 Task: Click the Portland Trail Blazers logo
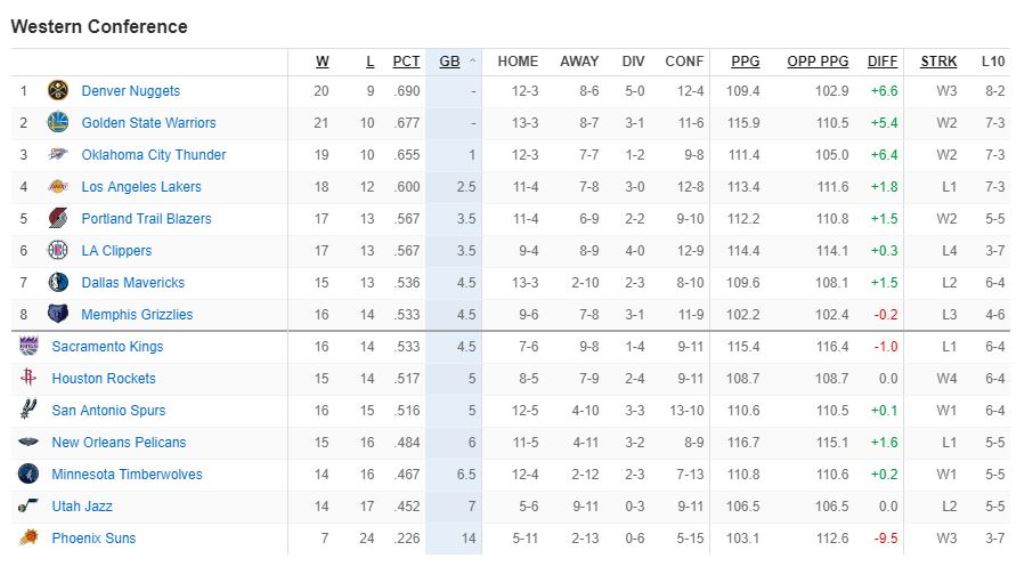[58, 219]
